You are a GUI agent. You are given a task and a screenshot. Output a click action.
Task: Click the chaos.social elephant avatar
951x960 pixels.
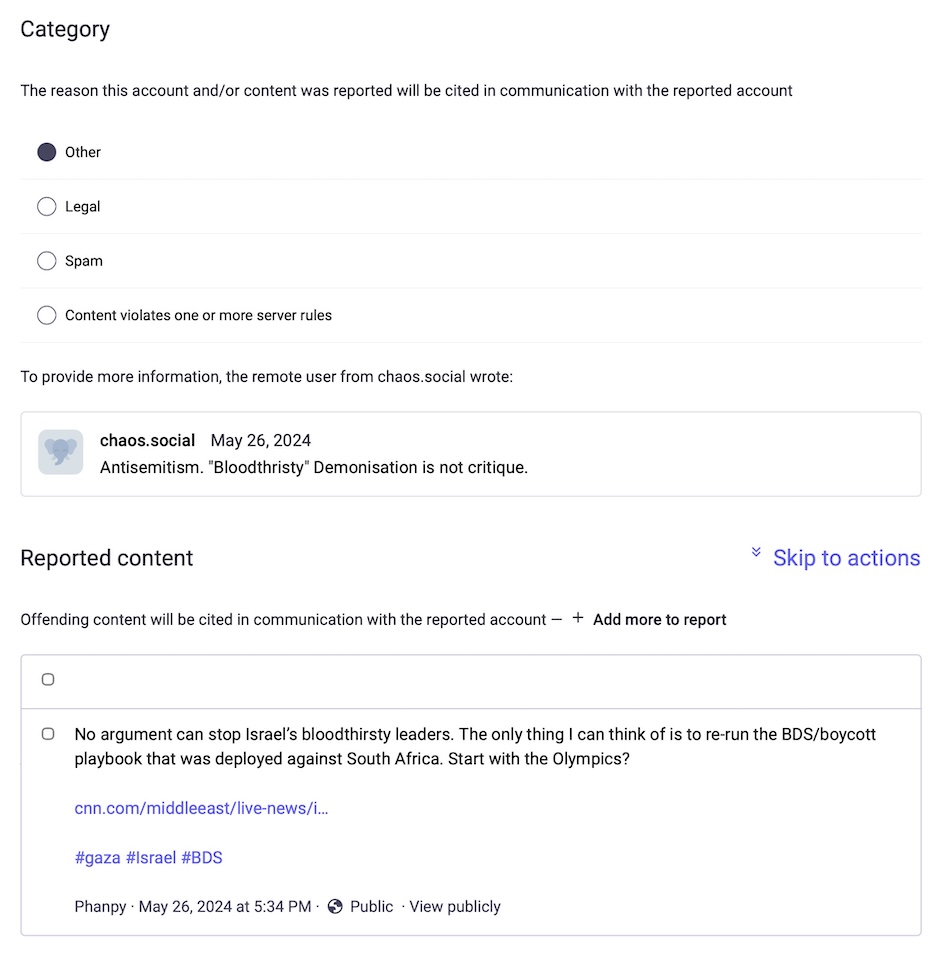60,452
